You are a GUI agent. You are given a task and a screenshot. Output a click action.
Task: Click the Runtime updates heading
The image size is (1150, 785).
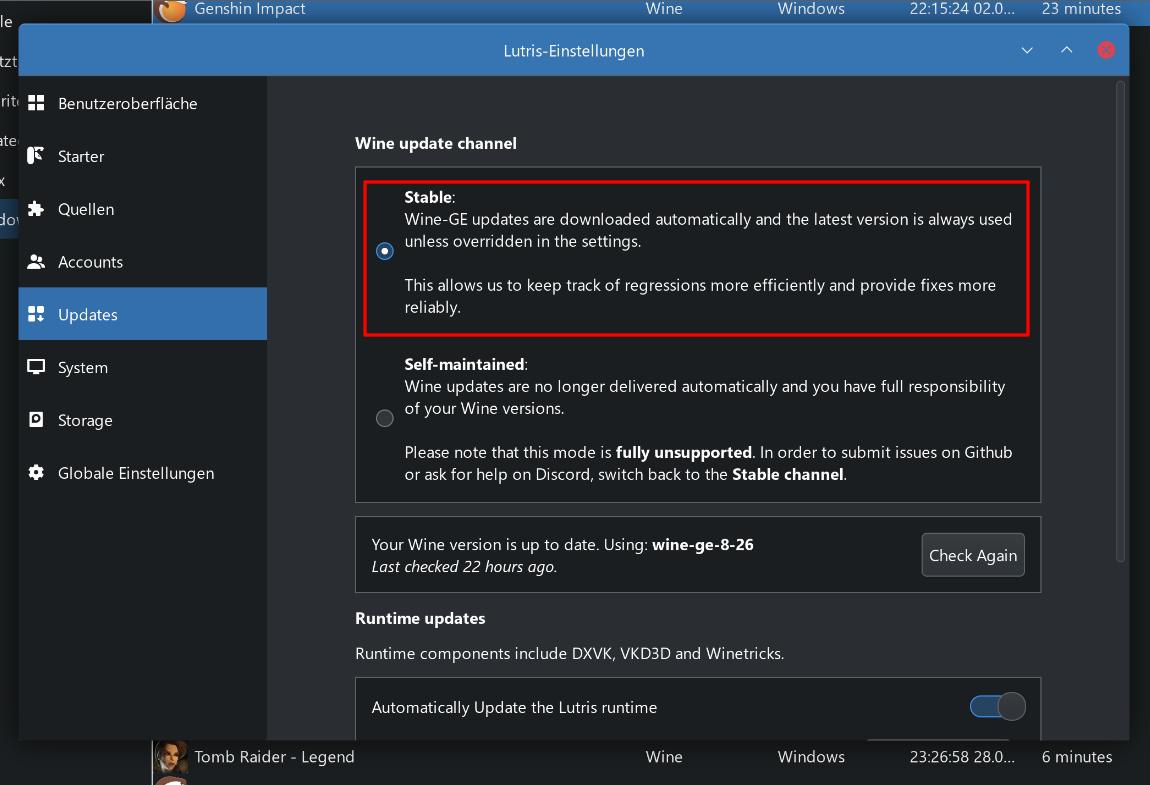420,618
